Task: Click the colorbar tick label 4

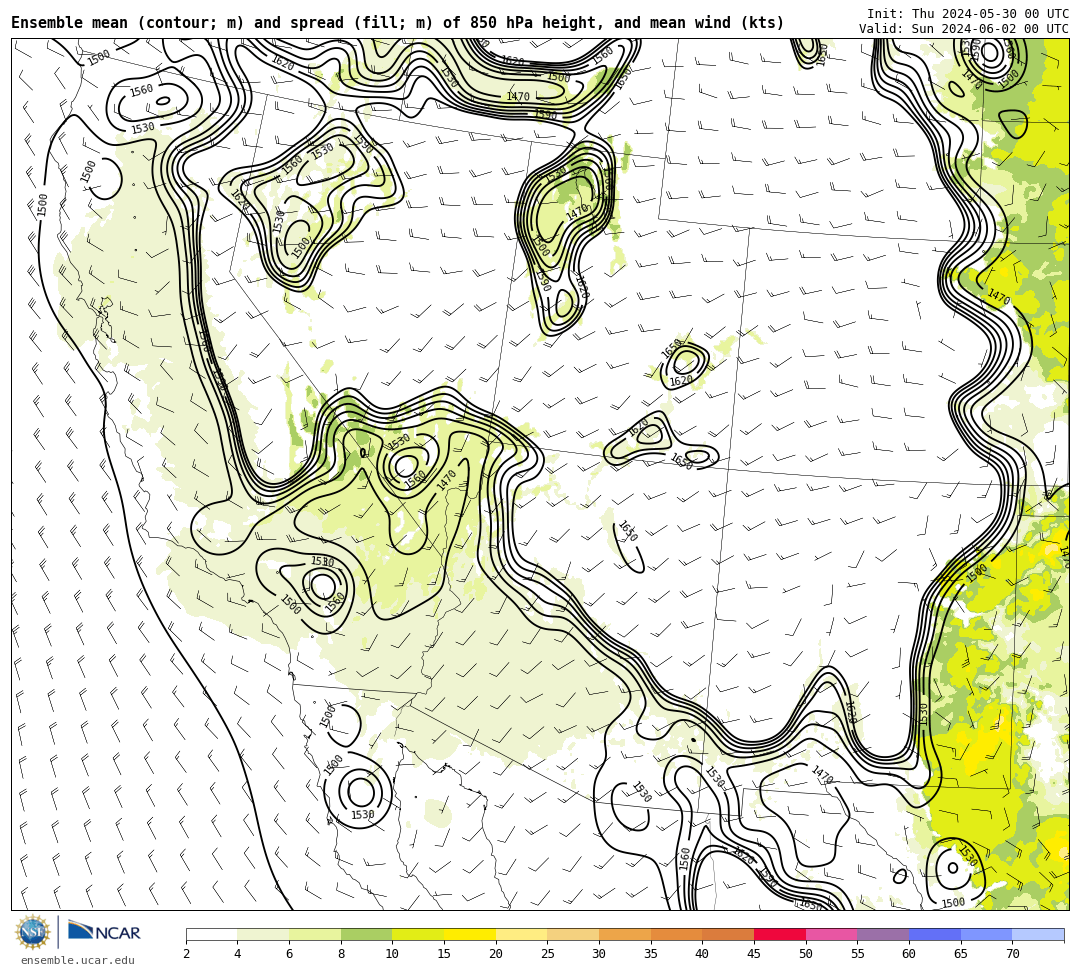Action: pos(238,954)
